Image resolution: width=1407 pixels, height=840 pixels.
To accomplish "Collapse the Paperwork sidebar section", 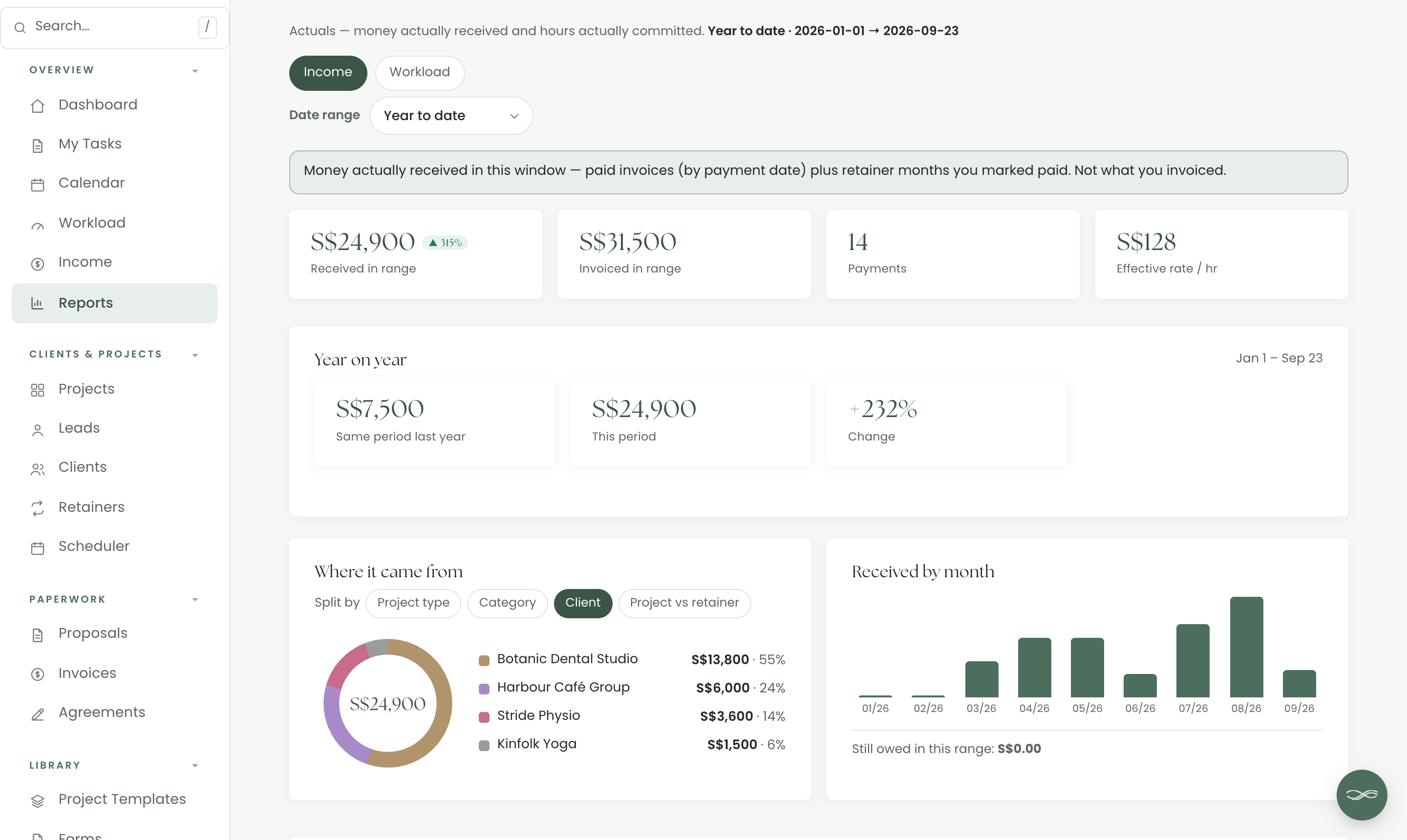I will 195,599.
